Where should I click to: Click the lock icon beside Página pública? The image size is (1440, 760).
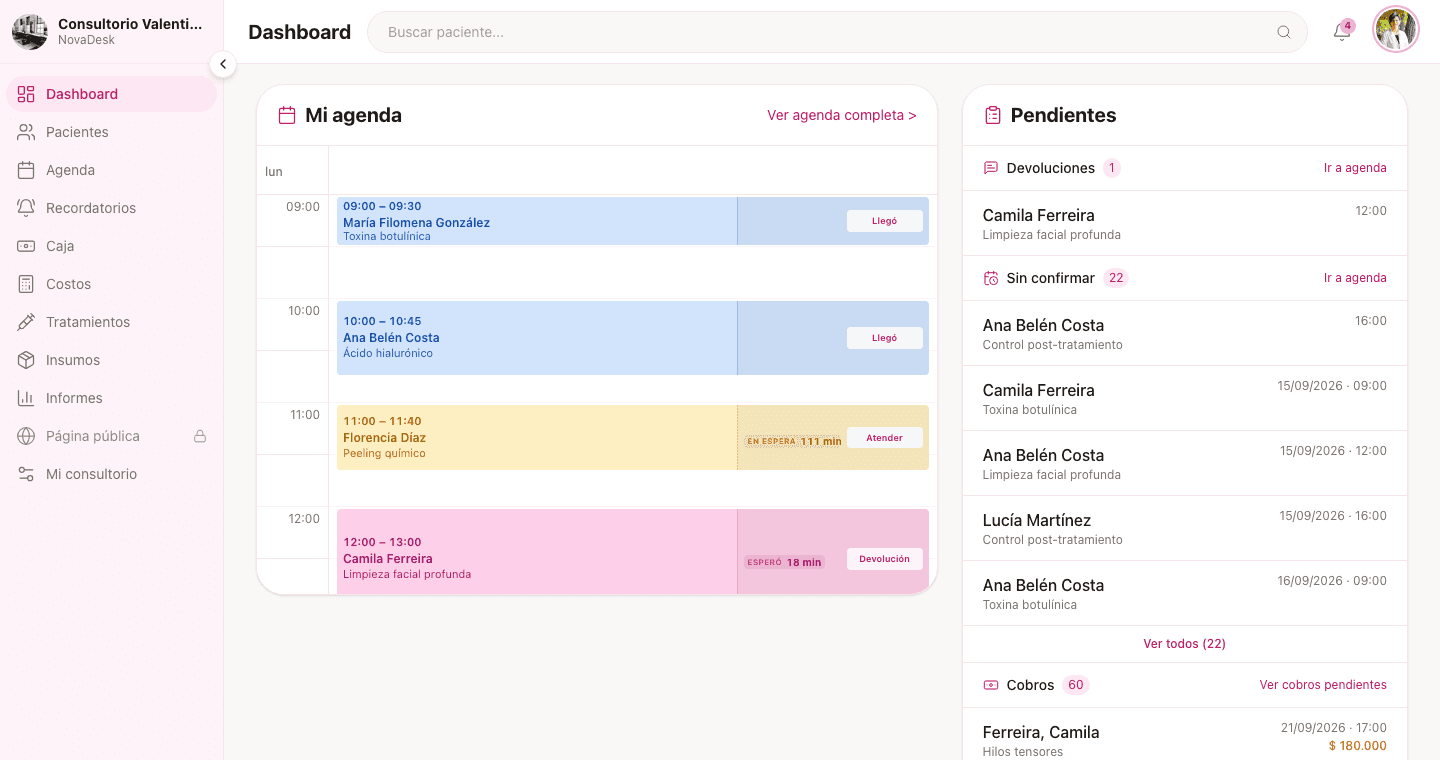[200, 436]
